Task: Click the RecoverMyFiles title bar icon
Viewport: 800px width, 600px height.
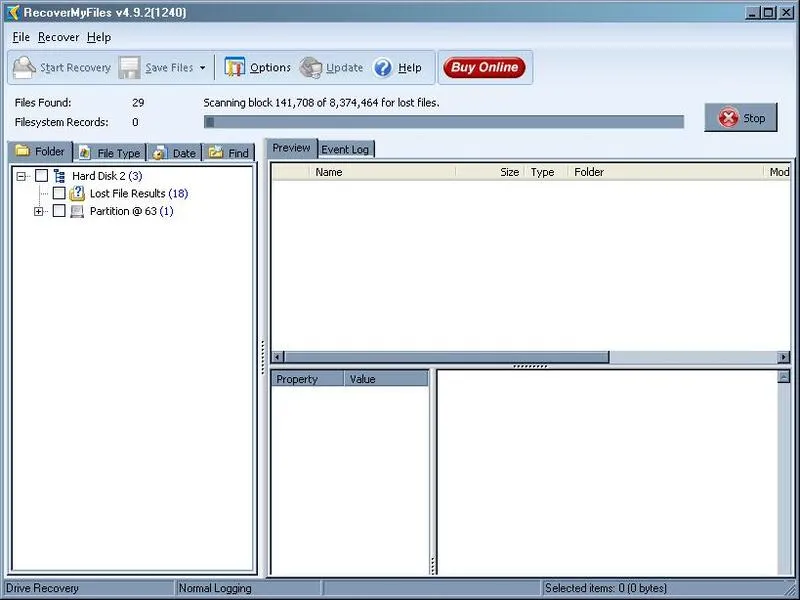Action: pyautogui.click(x=12, y=12)
